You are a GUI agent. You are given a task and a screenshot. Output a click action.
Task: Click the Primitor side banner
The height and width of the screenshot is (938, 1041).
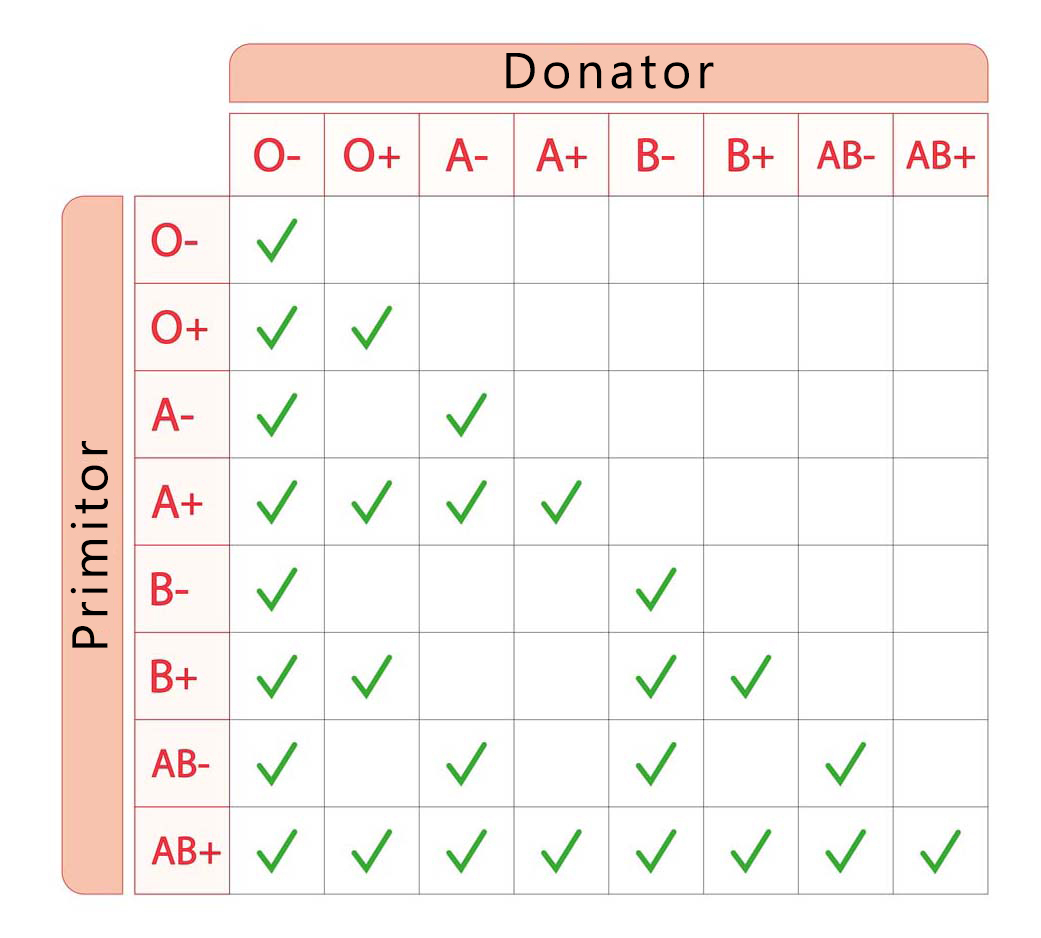point(92,545)
